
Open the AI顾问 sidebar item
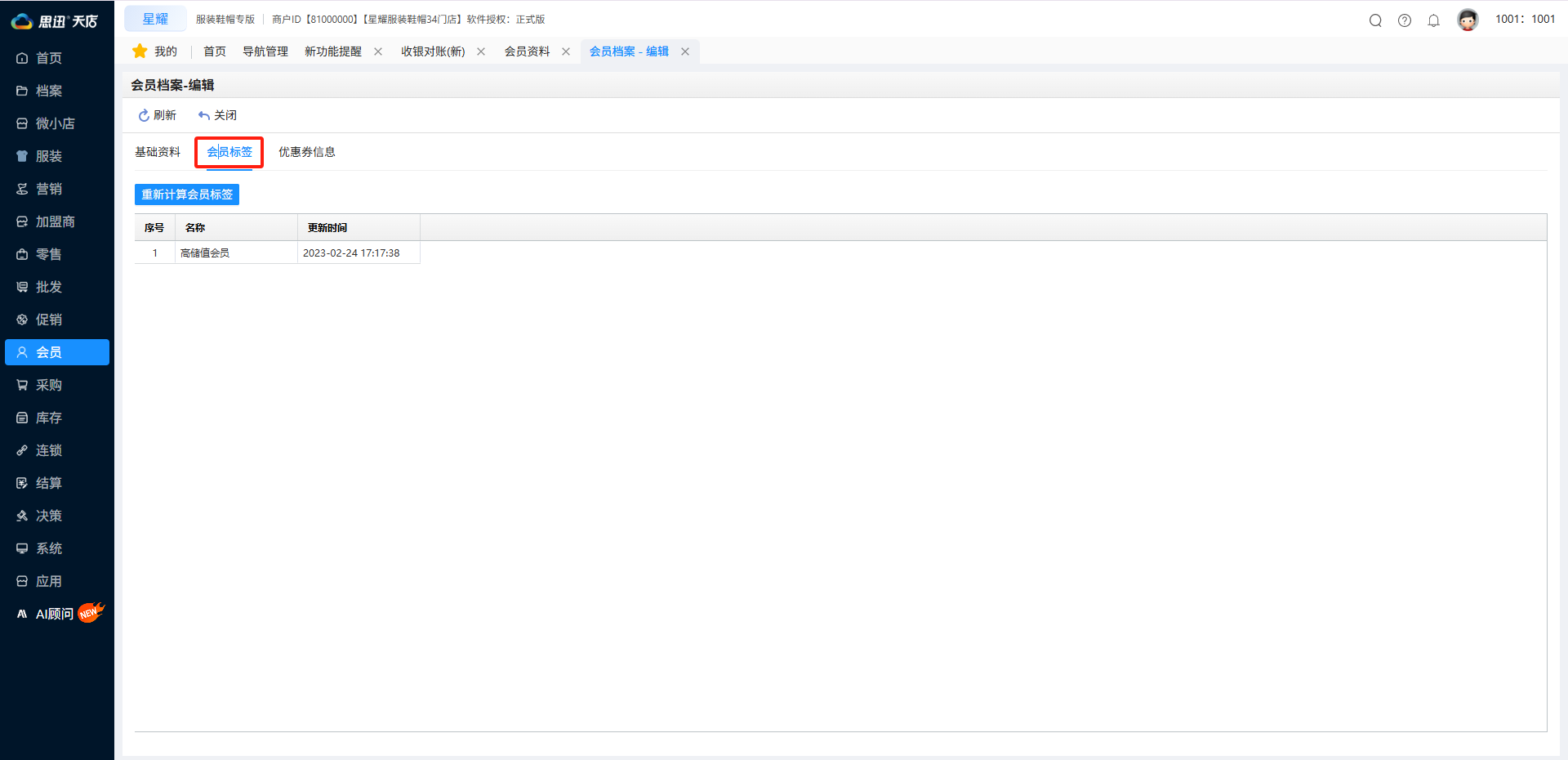tap(55, 614)
